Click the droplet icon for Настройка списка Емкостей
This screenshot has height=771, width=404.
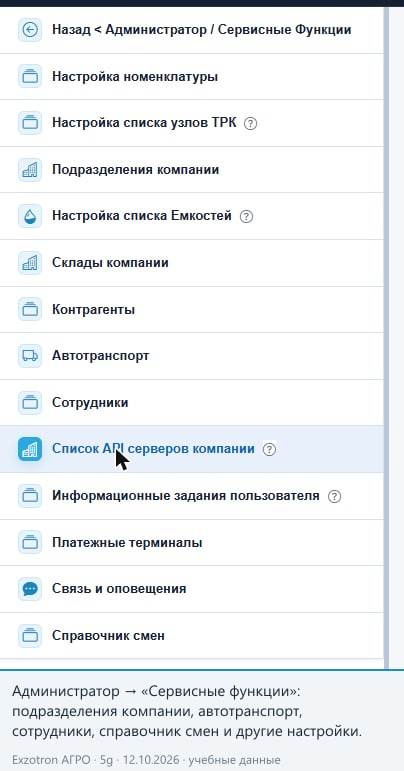[30, 216]
